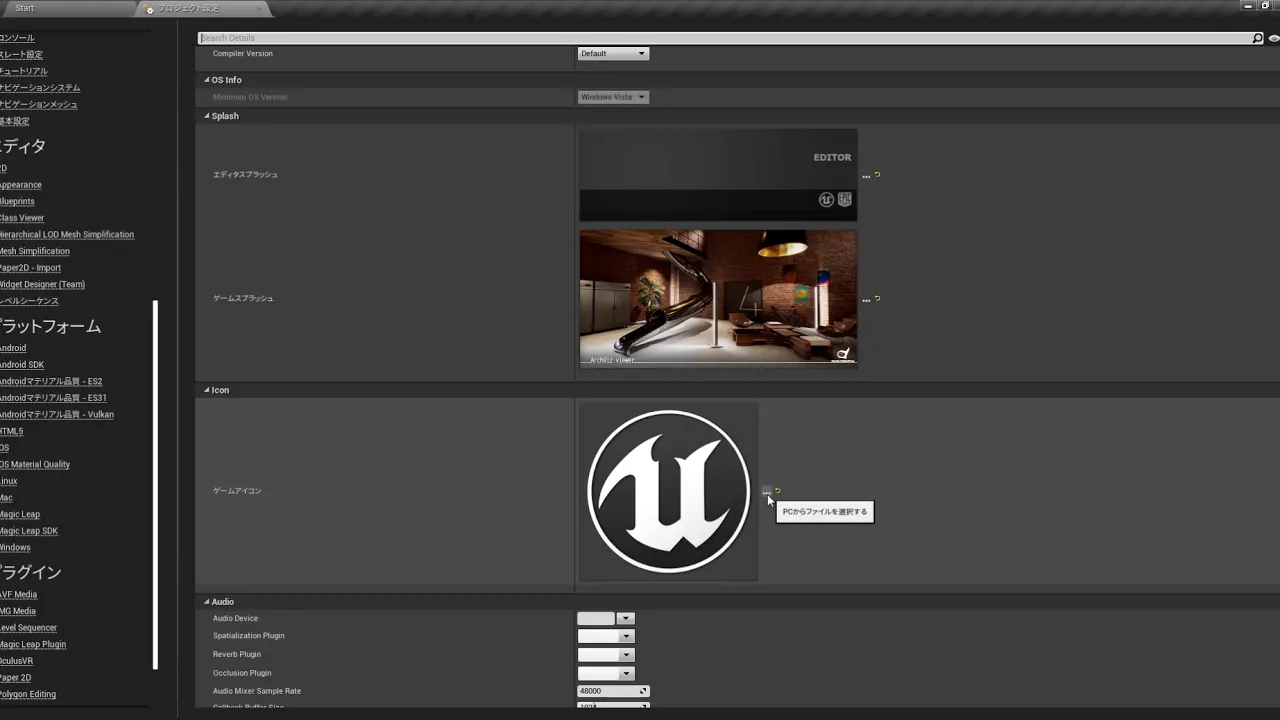The image size is (1280, 720).
Task: Open Androidマテリアル品質 - Vulkan settings
Action: point(57,415)
